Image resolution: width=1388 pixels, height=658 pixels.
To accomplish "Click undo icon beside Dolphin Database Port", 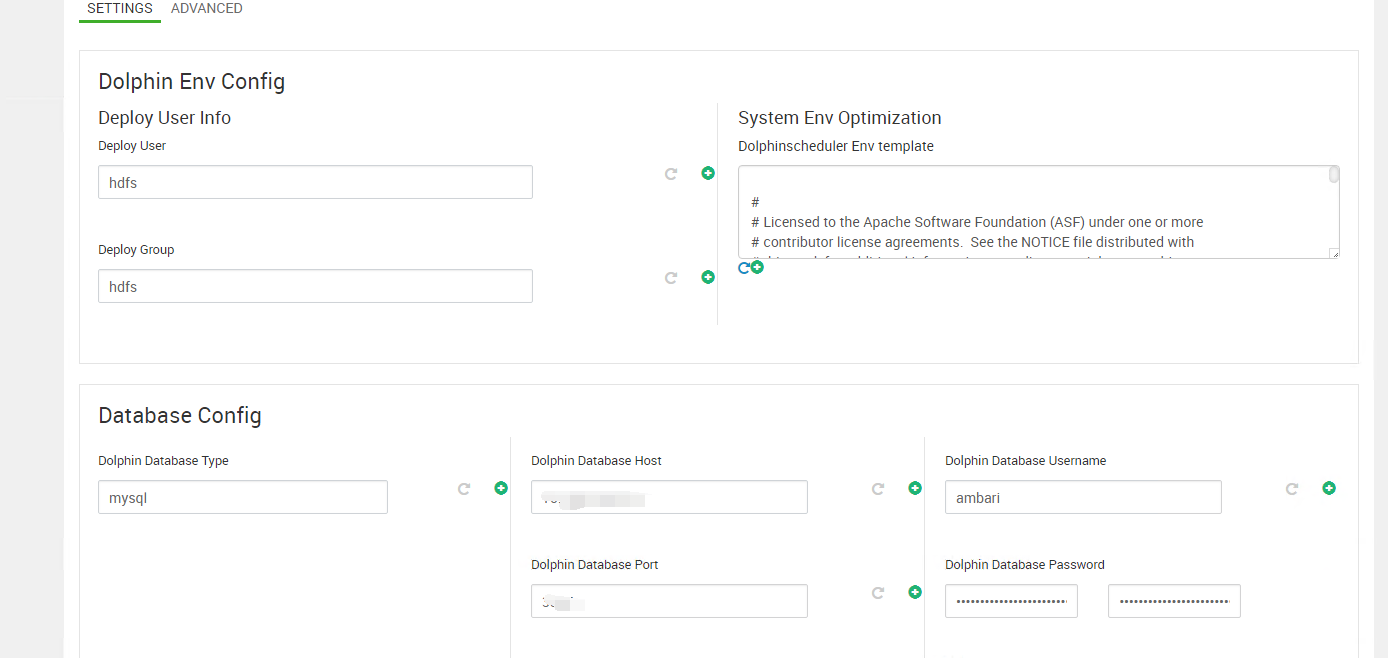I will (x=878, y=593).
